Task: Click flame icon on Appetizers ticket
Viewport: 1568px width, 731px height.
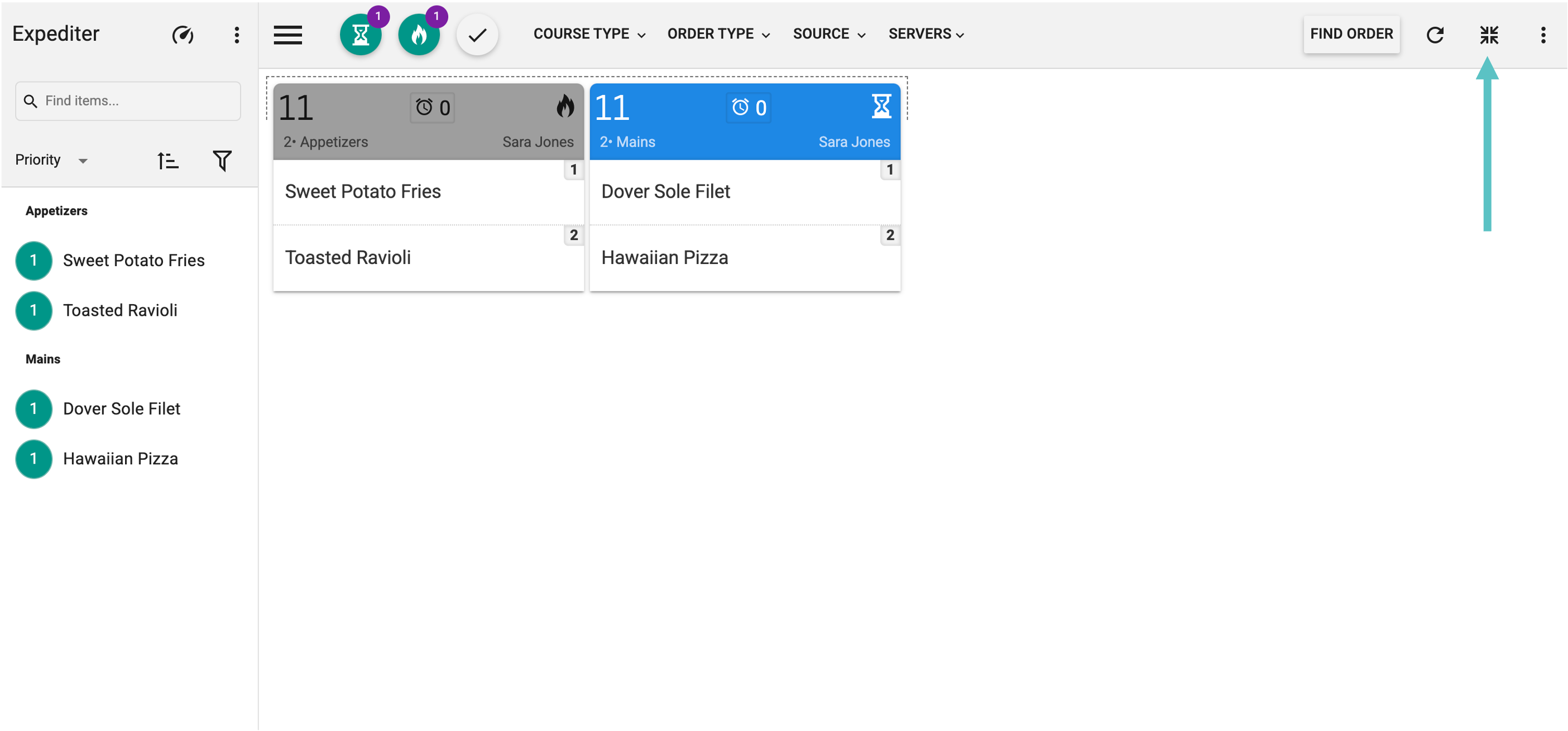Action: click(x=565, y=107)
